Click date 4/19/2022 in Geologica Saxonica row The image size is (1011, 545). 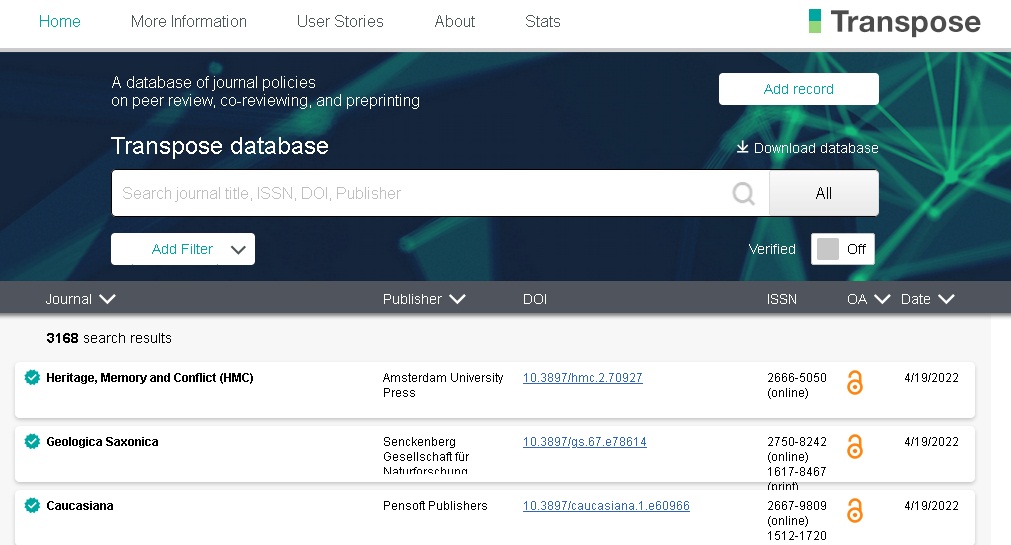point(931,441)
